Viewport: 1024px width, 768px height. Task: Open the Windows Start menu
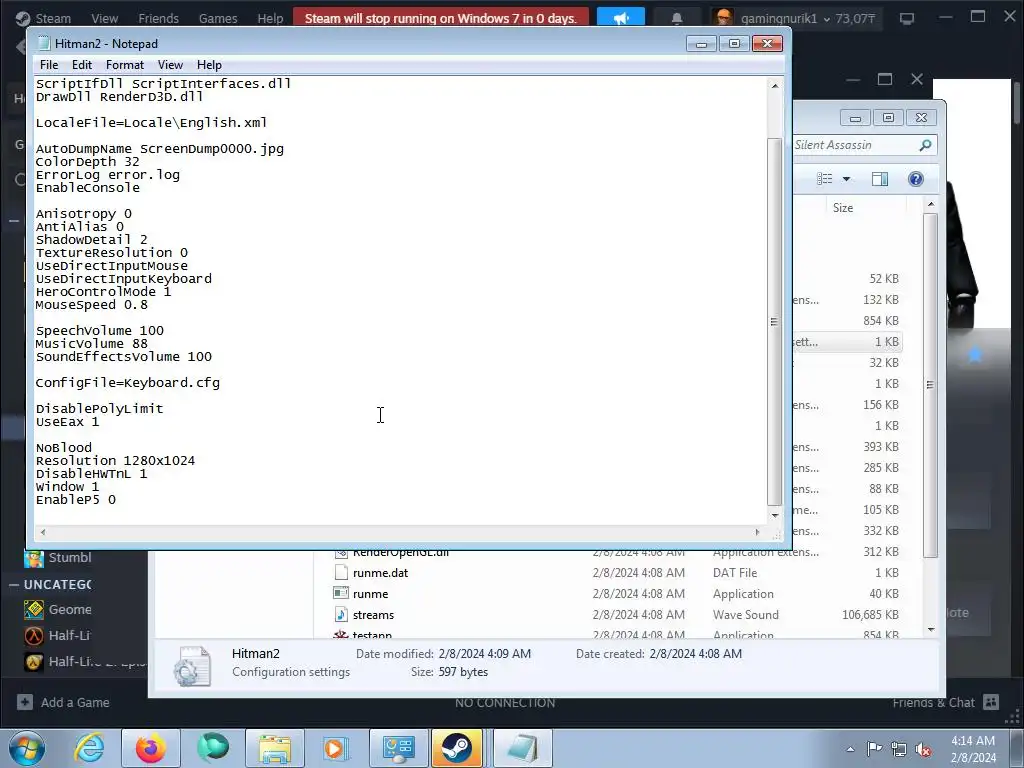click(27, 748)
